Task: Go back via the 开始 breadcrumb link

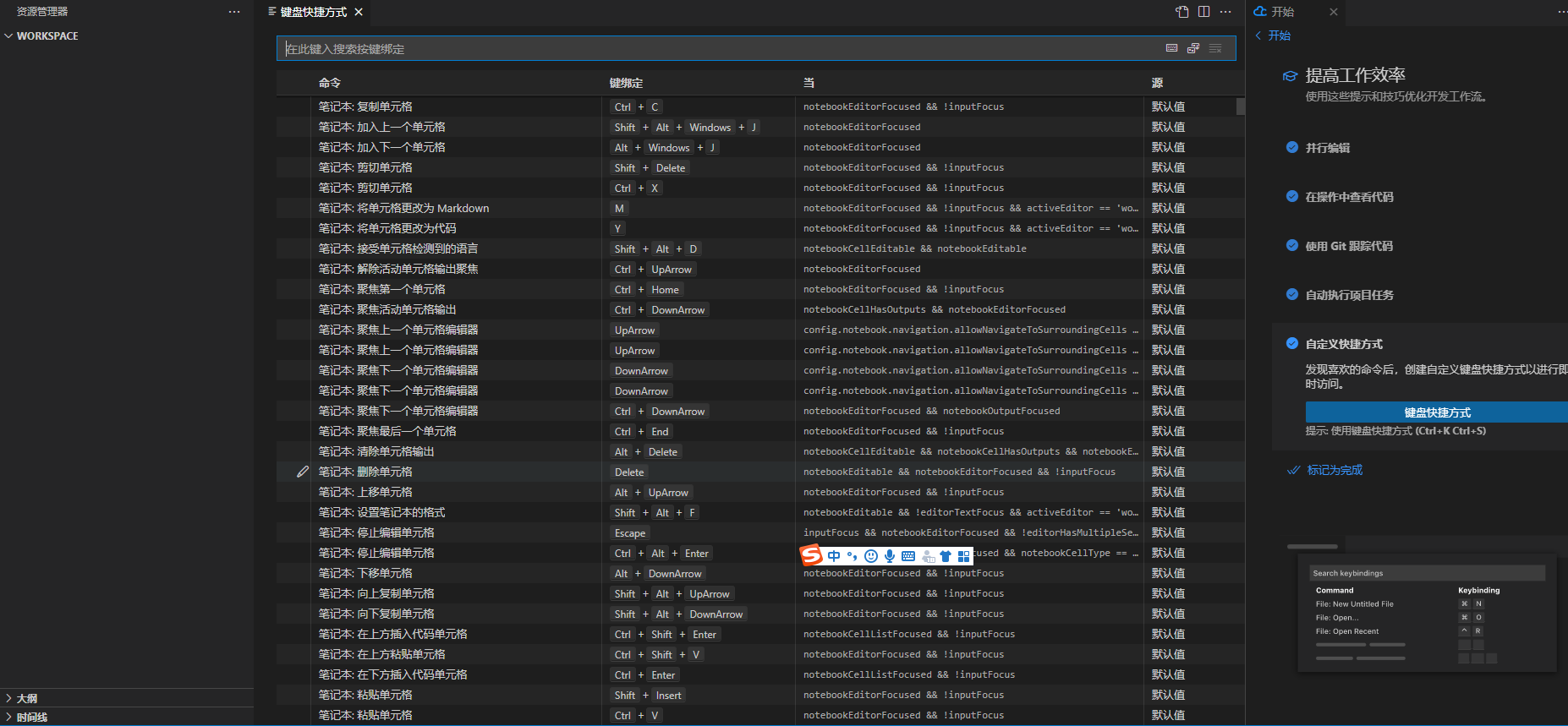Action: click(1273, 35)
